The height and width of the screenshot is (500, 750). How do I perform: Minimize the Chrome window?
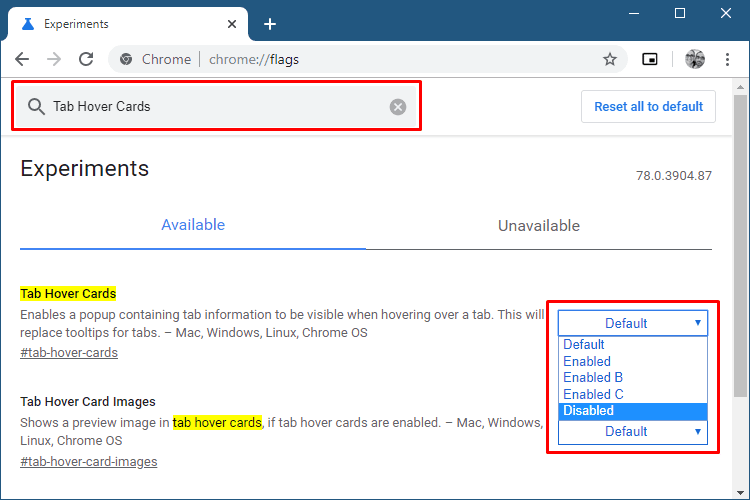tap(634, 13)
